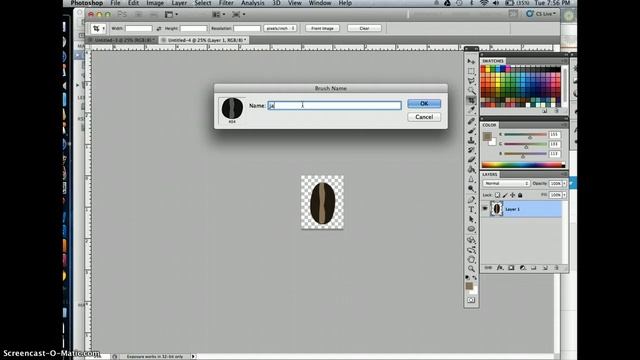640x360 pixels.
Task: Toggle lock position
Action: 513,195
